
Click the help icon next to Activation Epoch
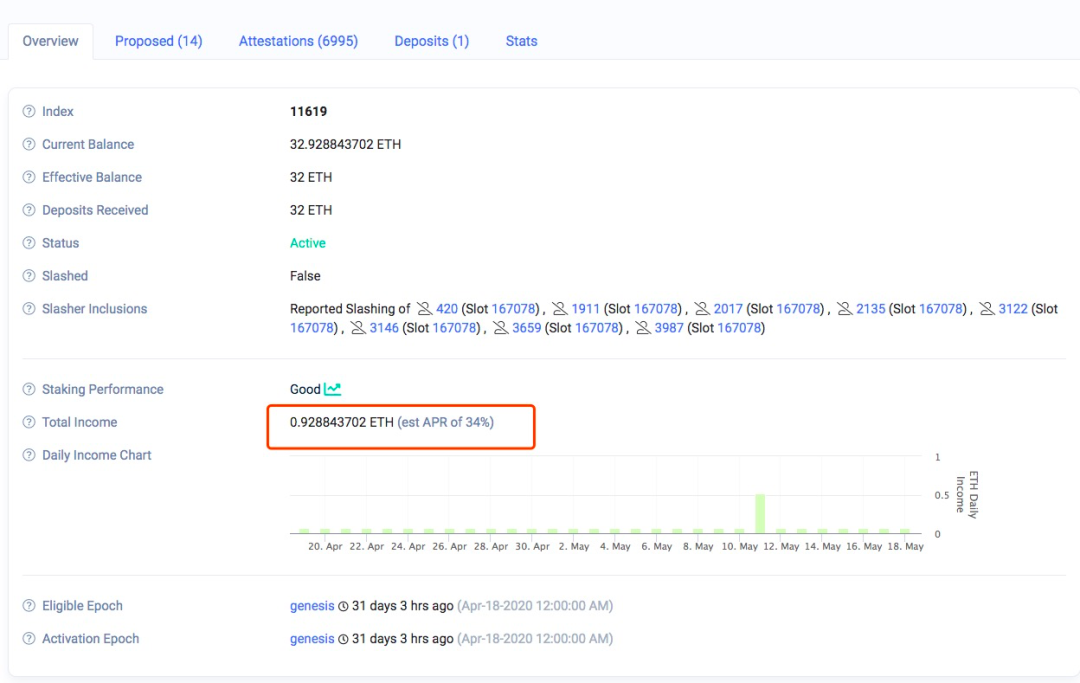click(x=28, y=638)
